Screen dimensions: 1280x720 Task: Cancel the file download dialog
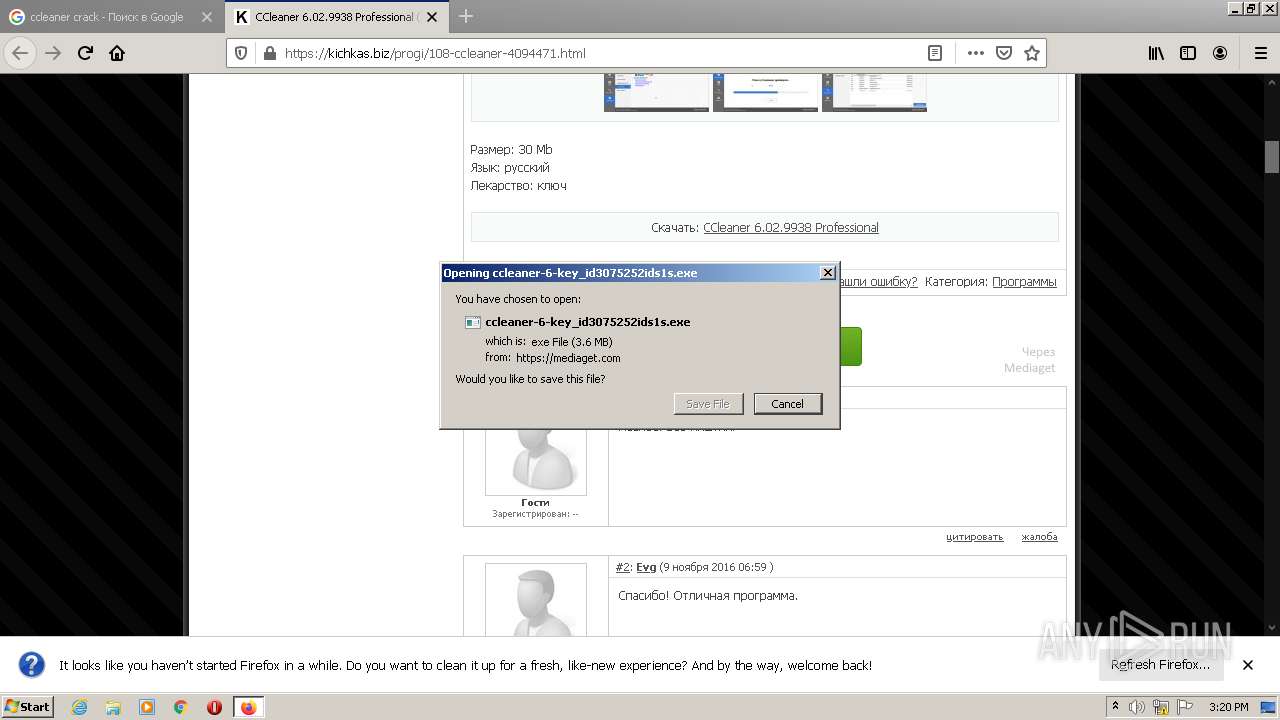(787, 403)
